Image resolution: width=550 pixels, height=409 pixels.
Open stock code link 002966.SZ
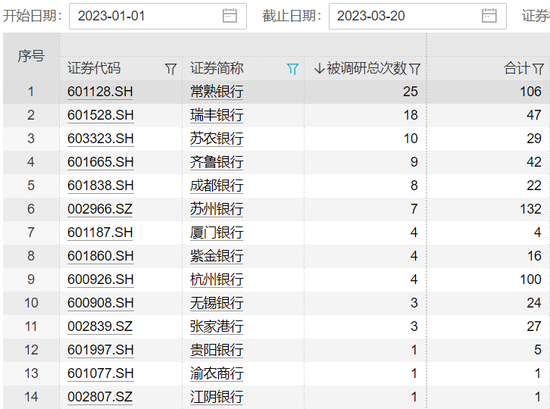point(100,209)
